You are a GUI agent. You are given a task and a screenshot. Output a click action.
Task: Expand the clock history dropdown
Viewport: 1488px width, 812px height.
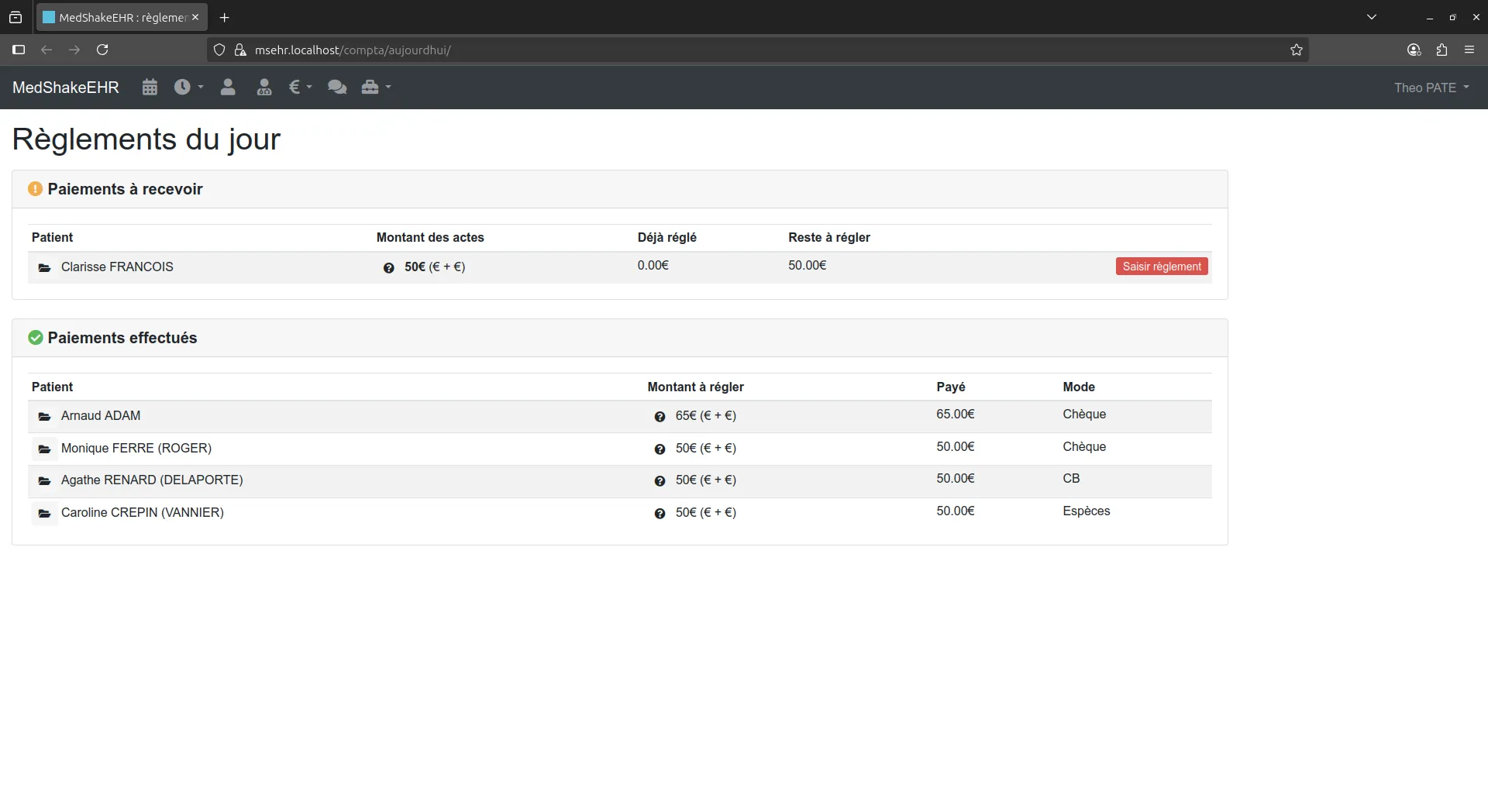tap(188, 88)
